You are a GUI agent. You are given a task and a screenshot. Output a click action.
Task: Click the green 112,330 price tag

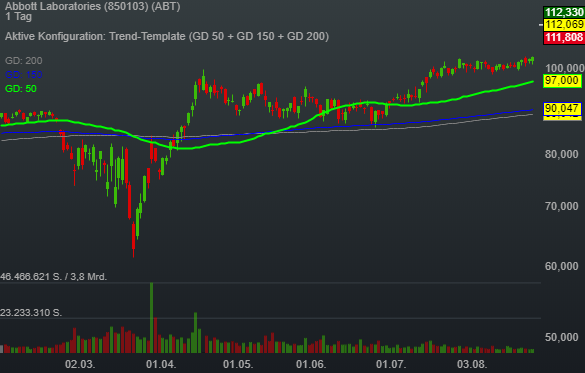click(x=564, y=12)
